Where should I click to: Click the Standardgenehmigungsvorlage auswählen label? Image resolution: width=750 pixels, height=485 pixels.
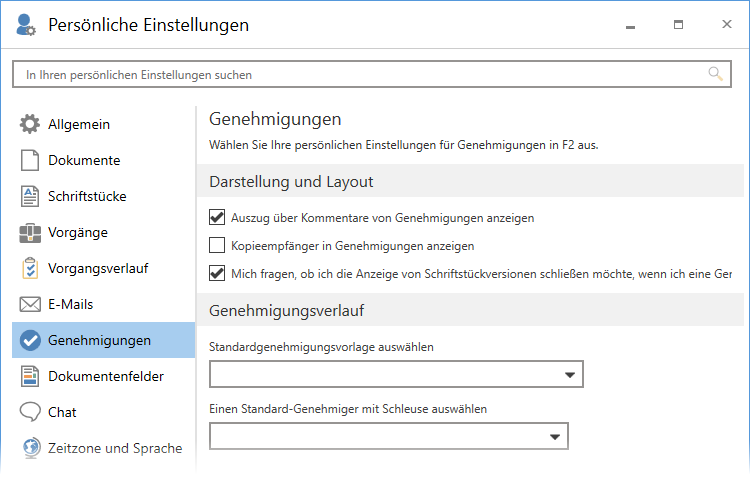[321, 347]
